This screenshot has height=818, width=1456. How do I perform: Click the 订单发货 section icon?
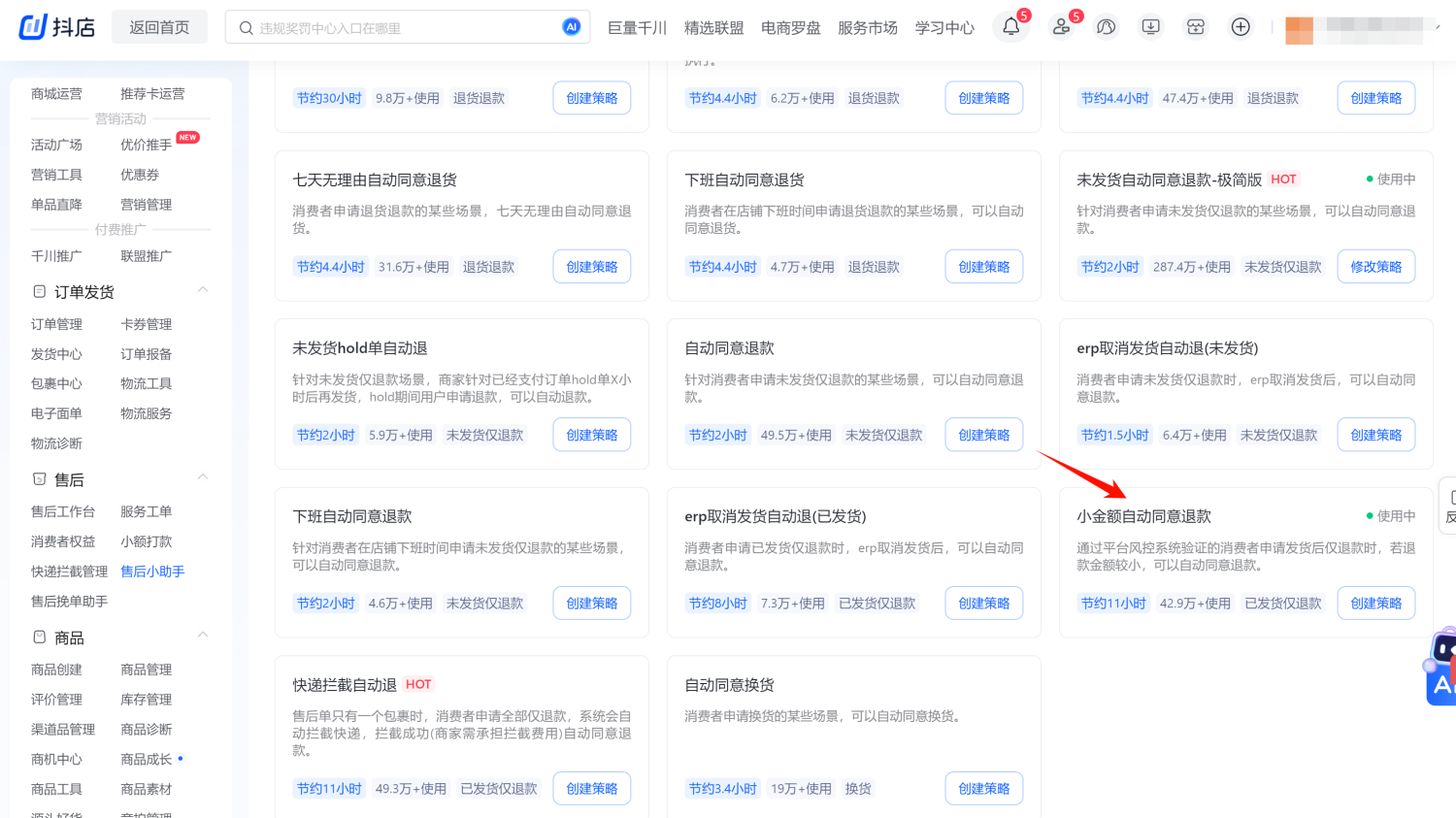point(40,291)
